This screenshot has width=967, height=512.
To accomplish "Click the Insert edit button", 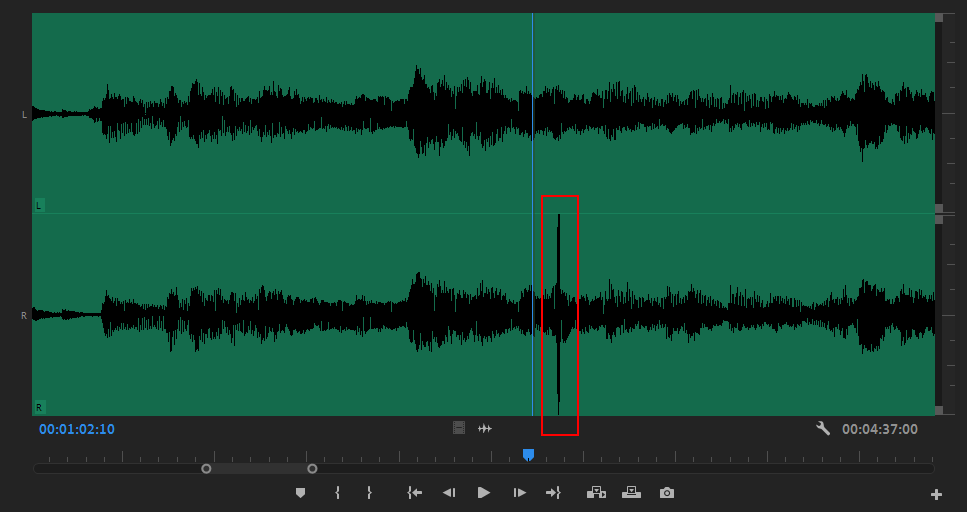I will point(596,493).
